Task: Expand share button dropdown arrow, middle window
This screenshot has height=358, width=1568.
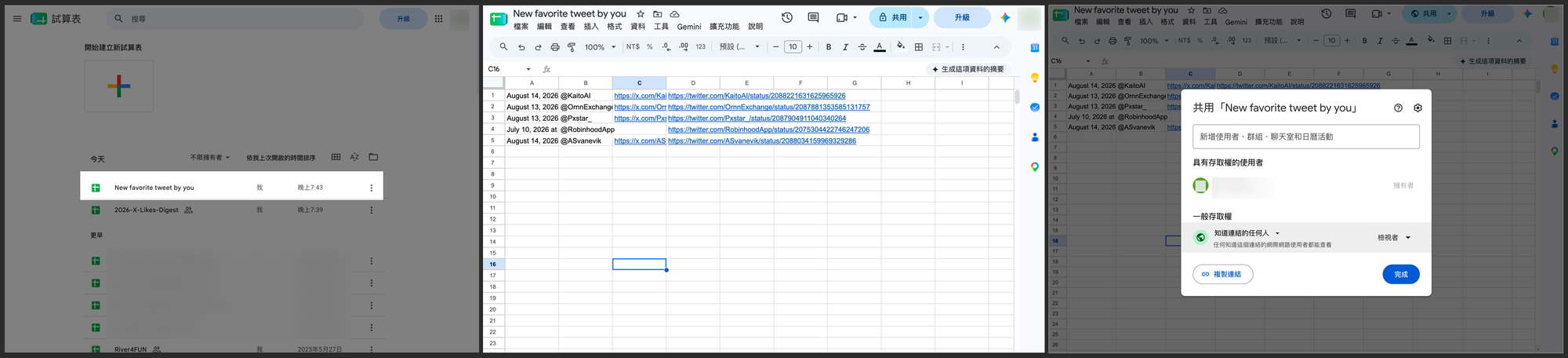Action: [920, 17]
